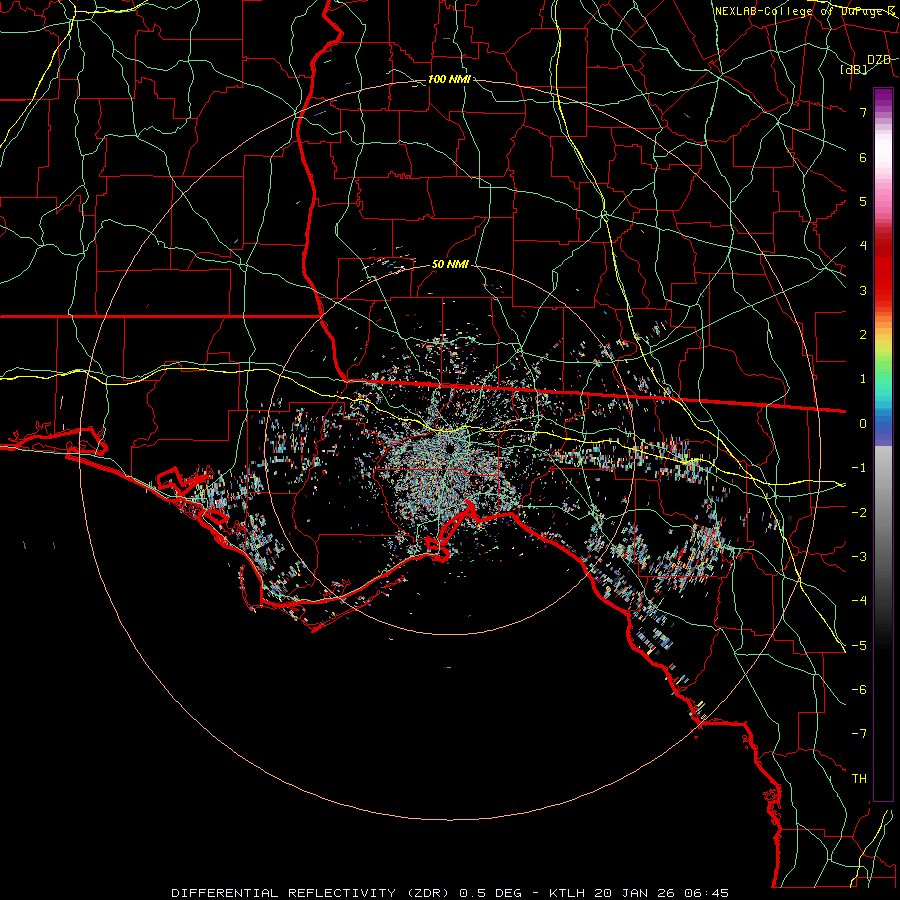The height and width of the screenshot is (900, 900).
Task: Click the [dB] units label
Action: coord(854,69)
